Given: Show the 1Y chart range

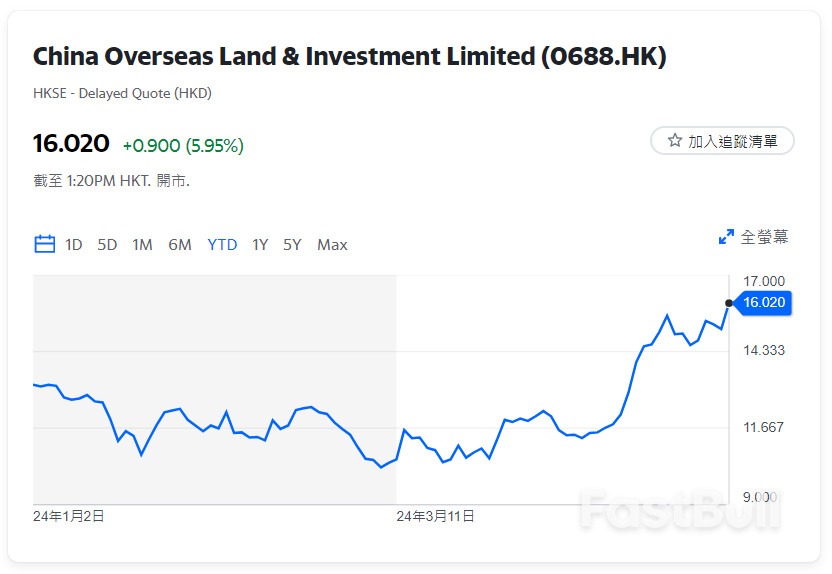Looking at the screenshot, I should (x=260, y=245).
